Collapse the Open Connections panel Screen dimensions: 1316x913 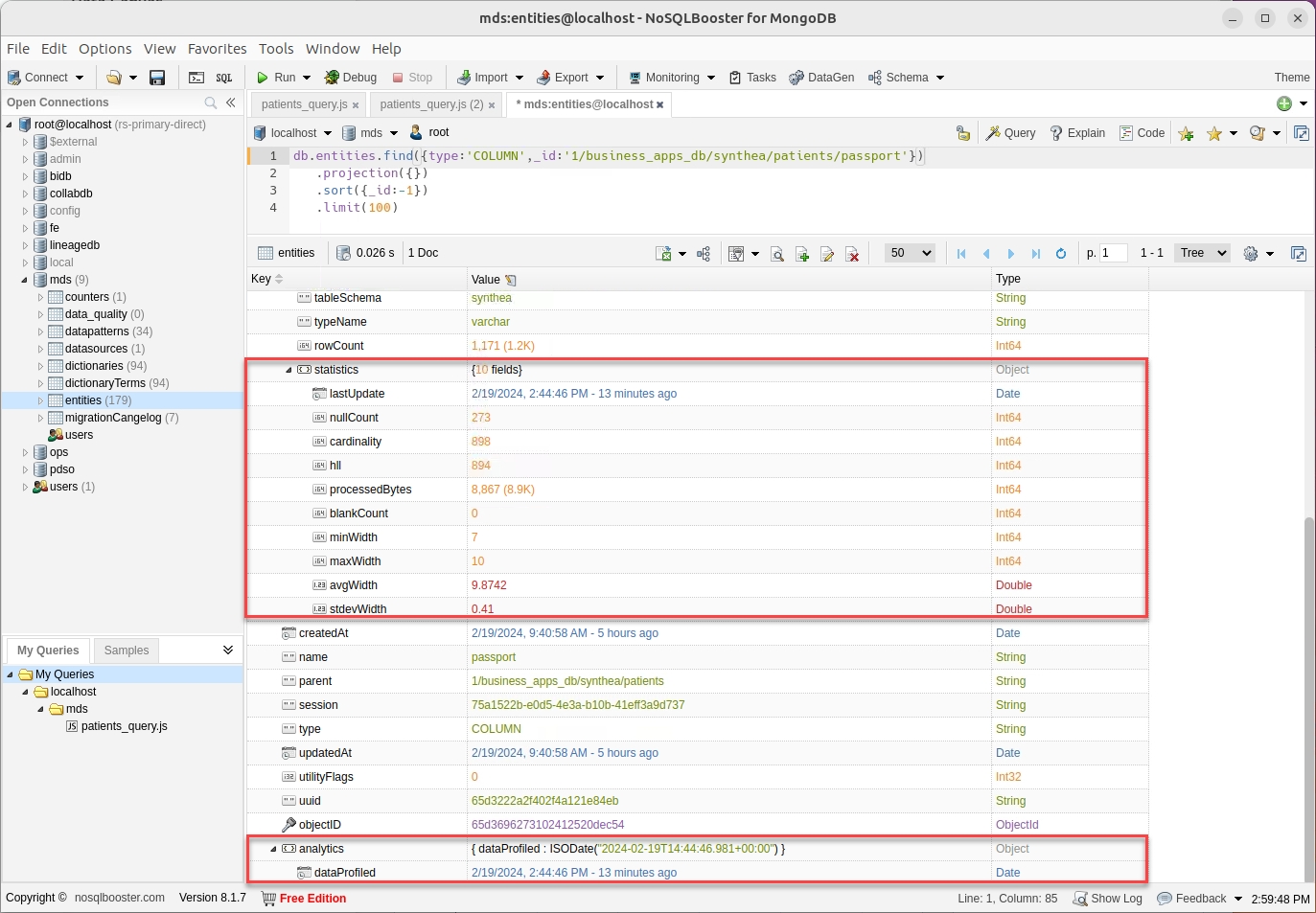click(x=231, y=103)
